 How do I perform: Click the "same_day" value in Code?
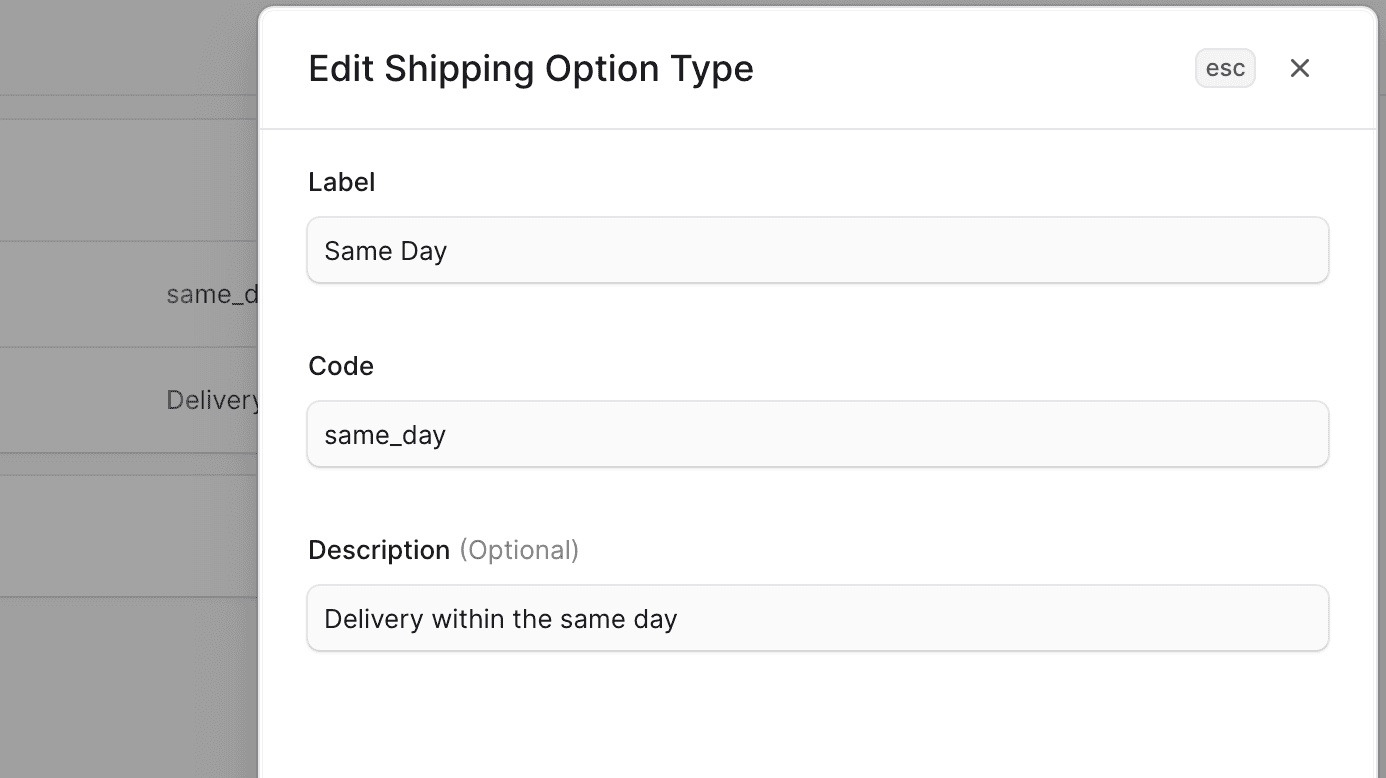click(x=385, y=435)
